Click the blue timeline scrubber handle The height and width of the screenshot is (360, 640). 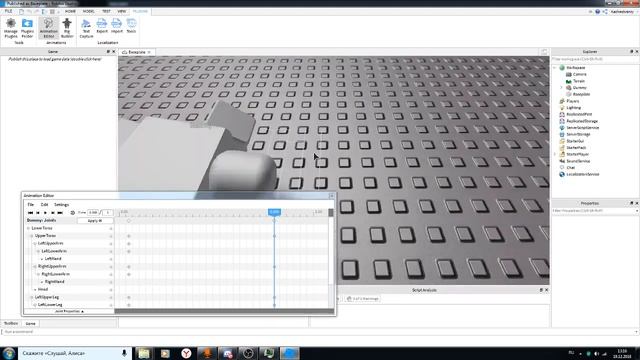(274, 212)
